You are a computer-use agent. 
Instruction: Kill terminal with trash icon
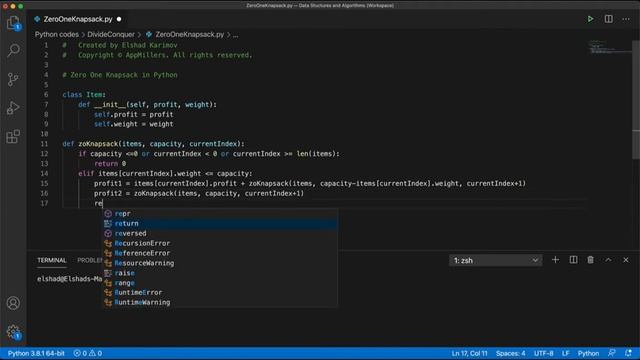pyautogui.click(x=590, y=260)
